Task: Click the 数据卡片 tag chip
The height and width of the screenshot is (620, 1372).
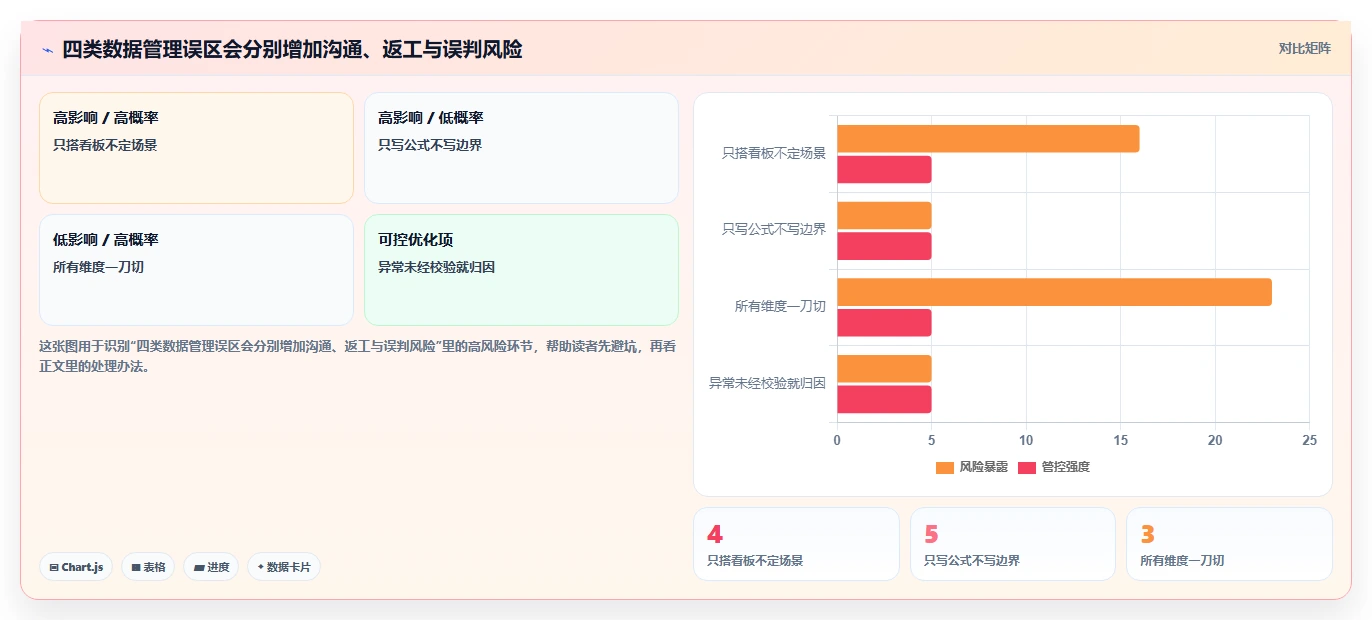Action: (x=284, y=567)
